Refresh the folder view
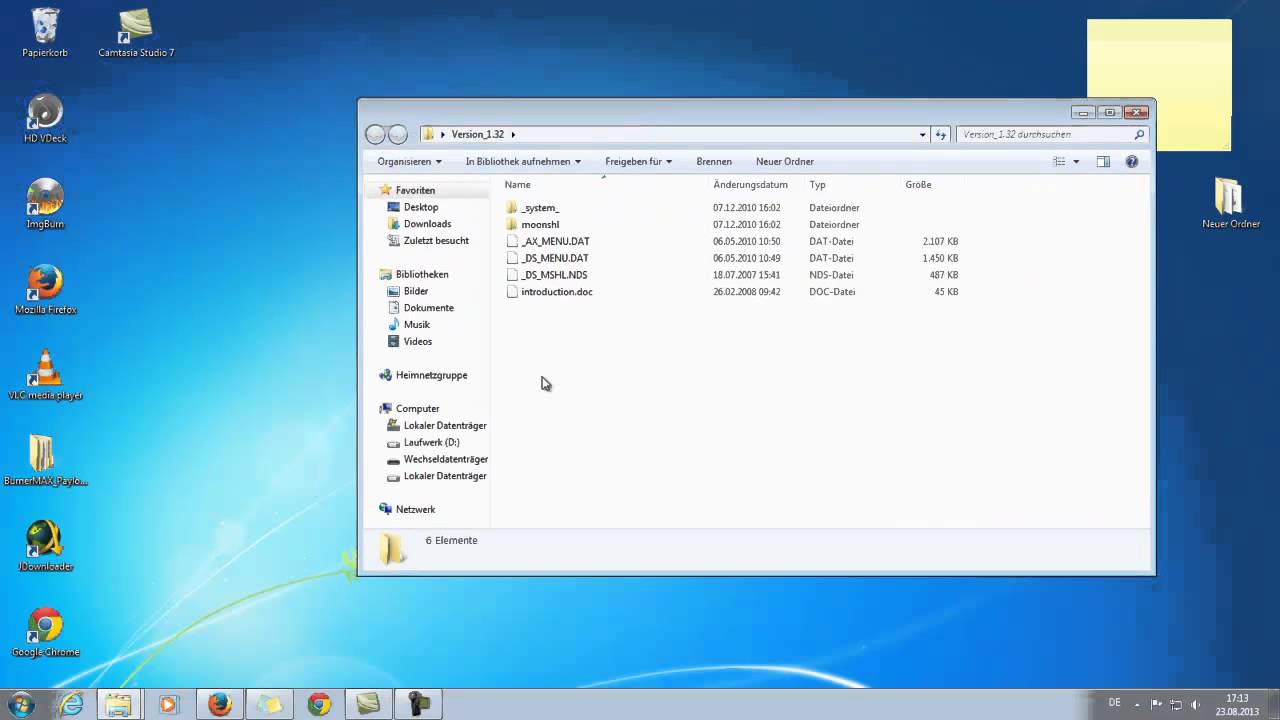1280x720 pixels. click(940, 134)
